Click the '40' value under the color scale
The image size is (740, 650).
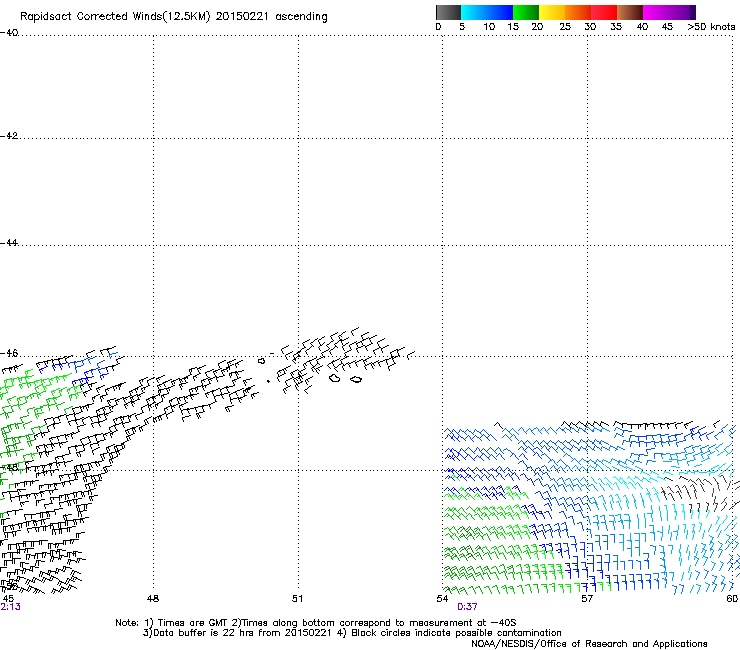642,27
